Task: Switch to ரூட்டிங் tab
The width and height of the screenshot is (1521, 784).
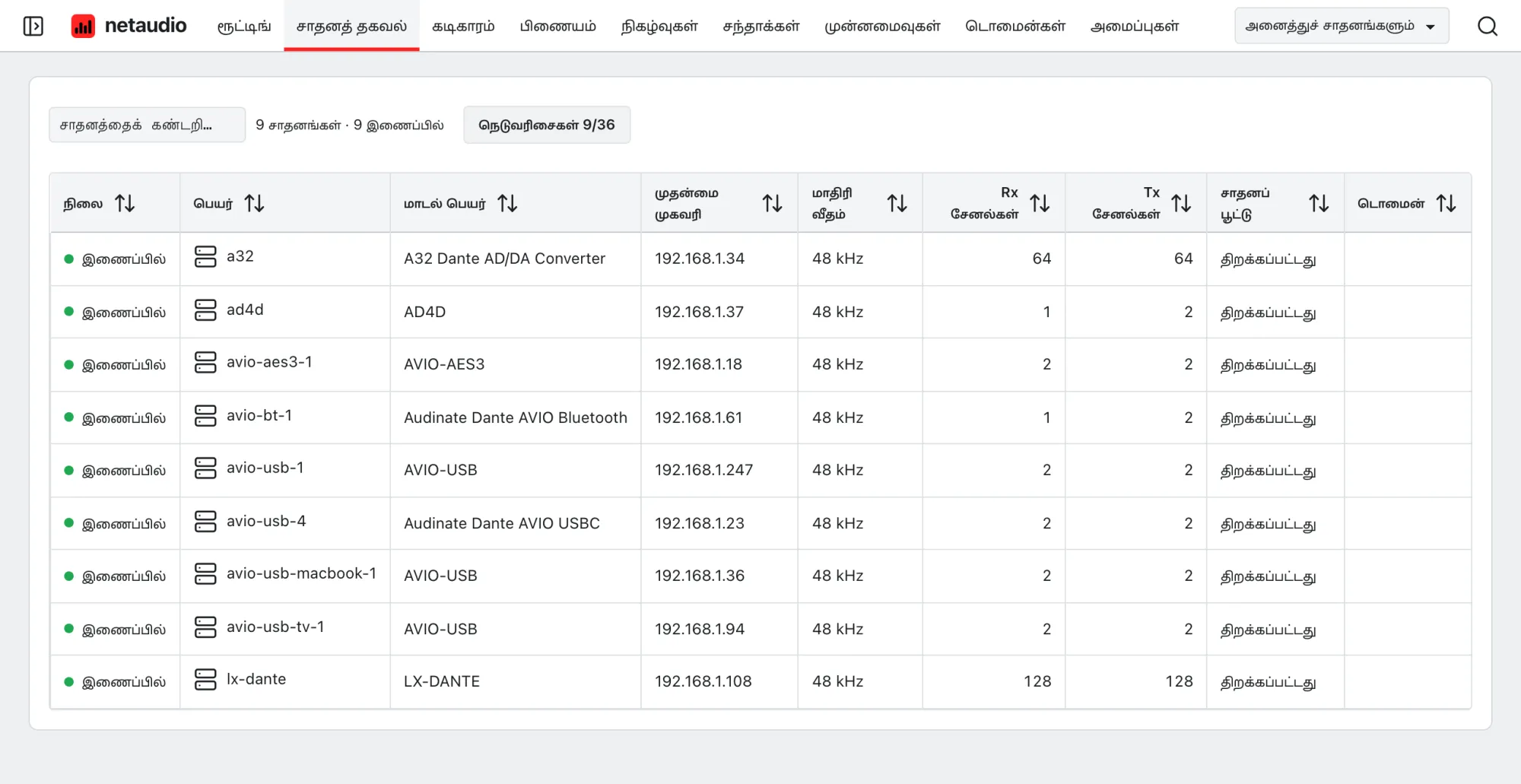Action: click(244, 26)
